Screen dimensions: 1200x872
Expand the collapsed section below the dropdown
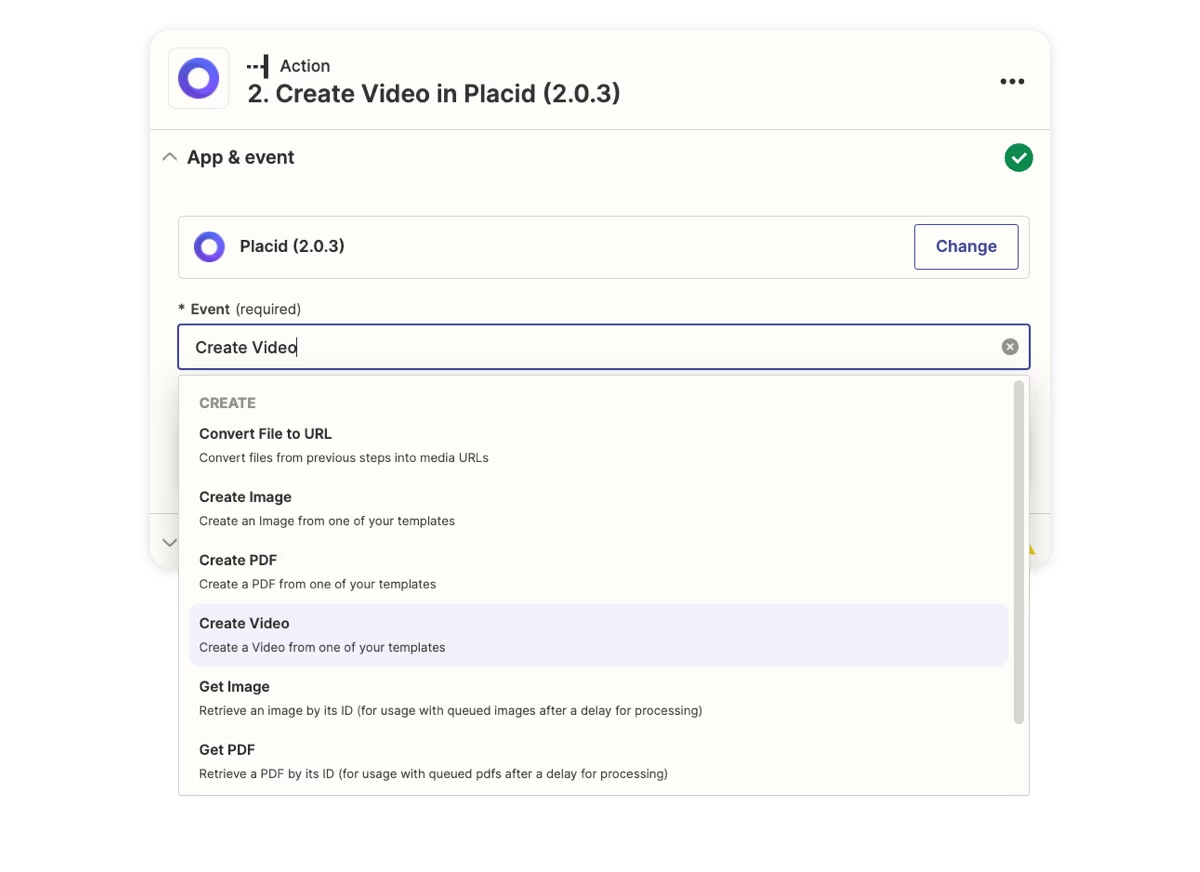click(x=169, y=542)
